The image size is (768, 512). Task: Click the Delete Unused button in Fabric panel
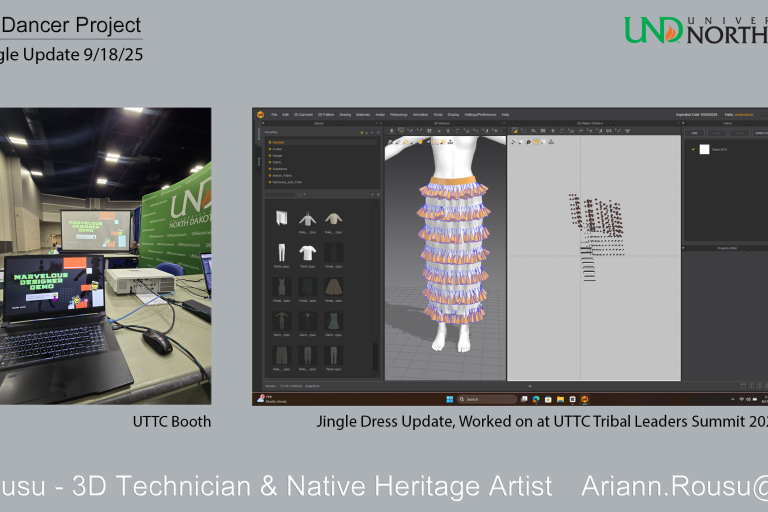pos(760,133)
